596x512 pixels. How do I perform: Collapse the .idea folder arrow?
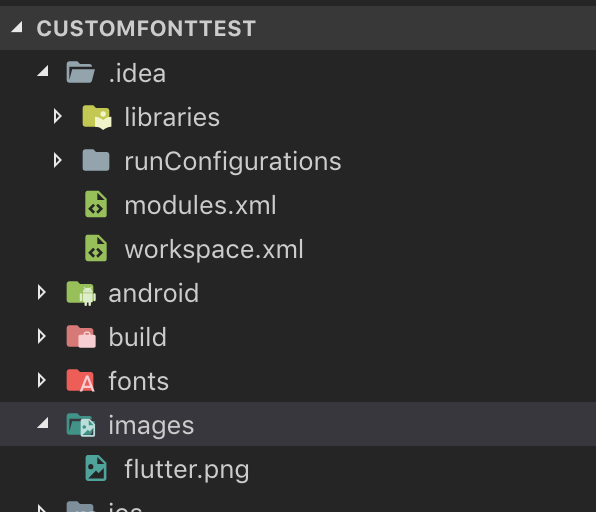click(x=43, y=71)
